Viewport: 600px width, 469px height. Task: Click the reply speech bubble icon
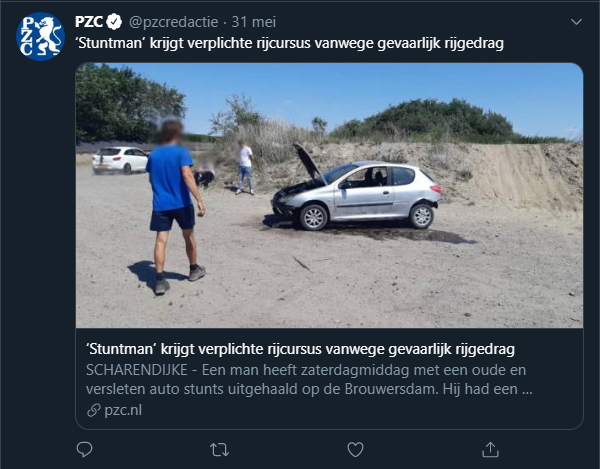tap(84, 449)
